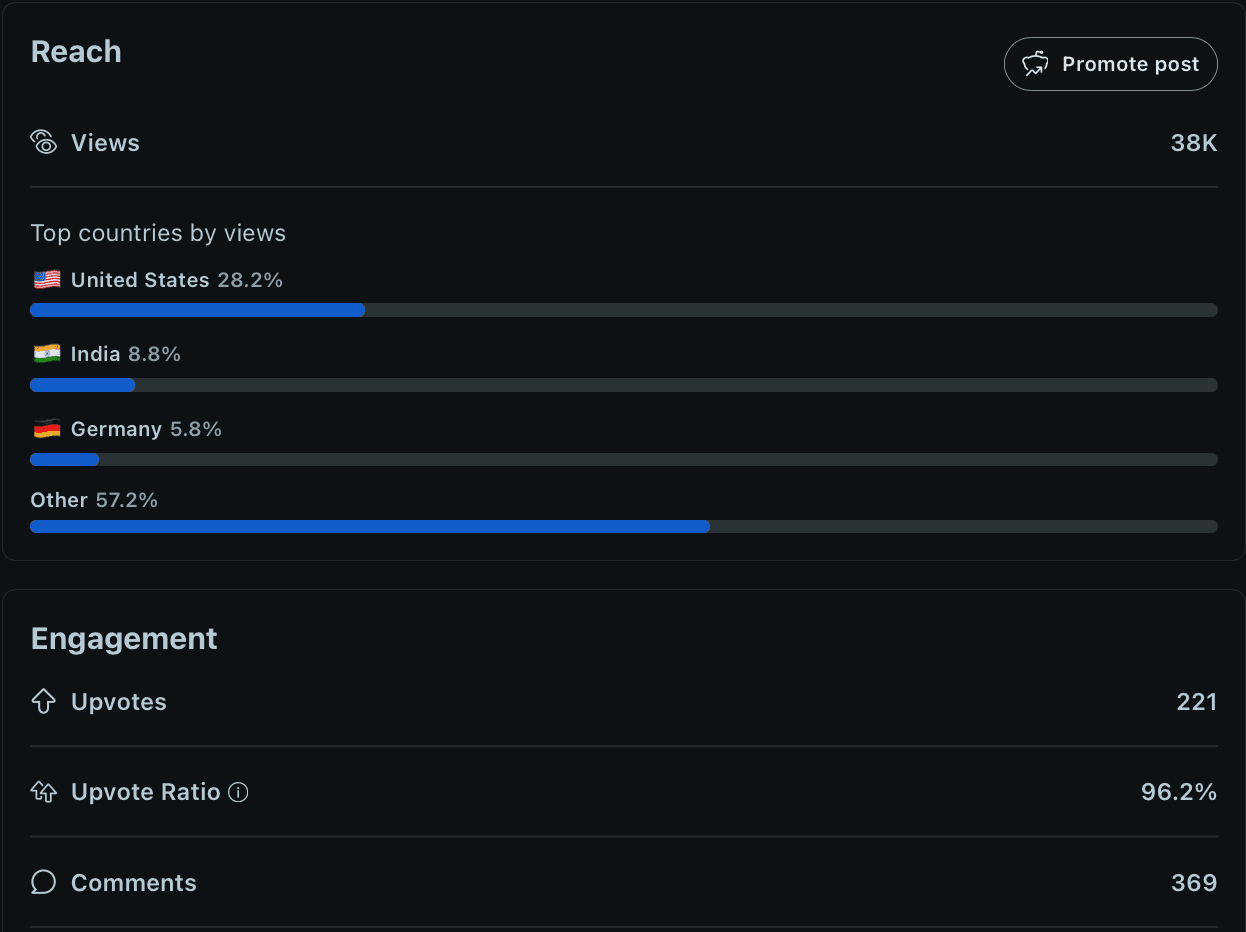
Task: Click the 369 comments count
Action: point(1194,883)
